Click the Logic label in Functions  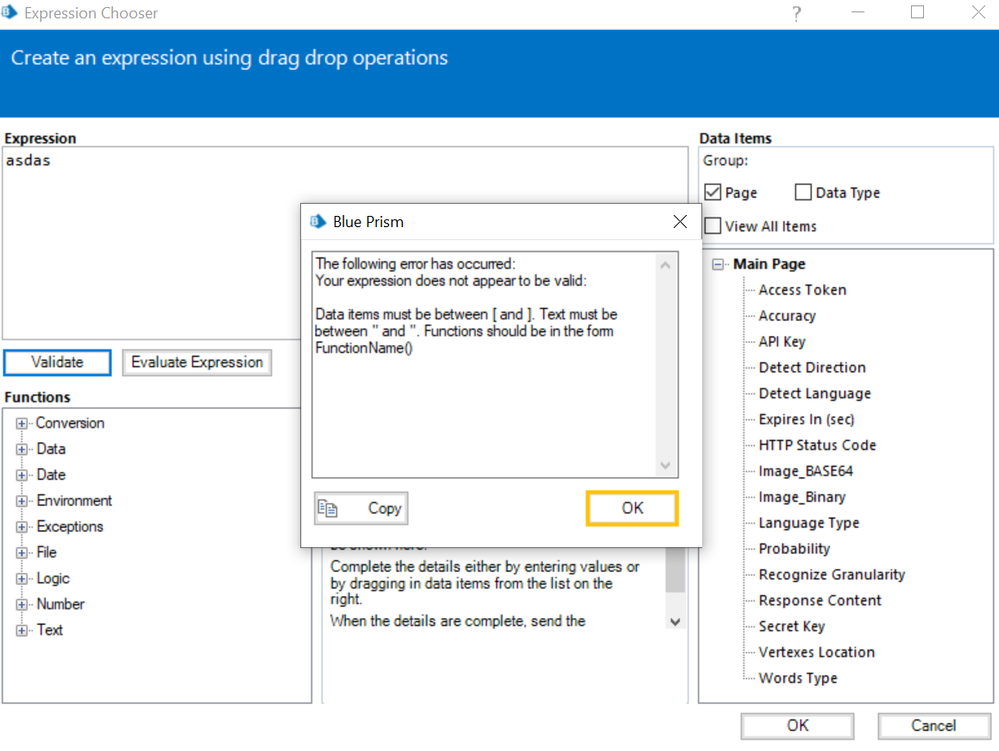pyautogui.click(x=53, y=579)
